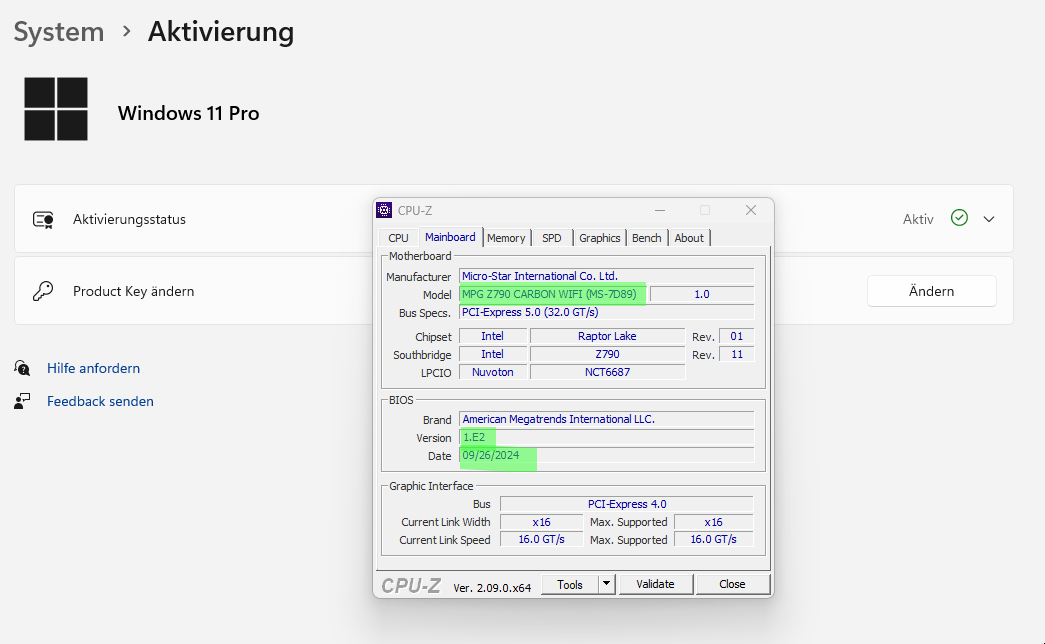Switch to the SPD tab

point(552,238)
